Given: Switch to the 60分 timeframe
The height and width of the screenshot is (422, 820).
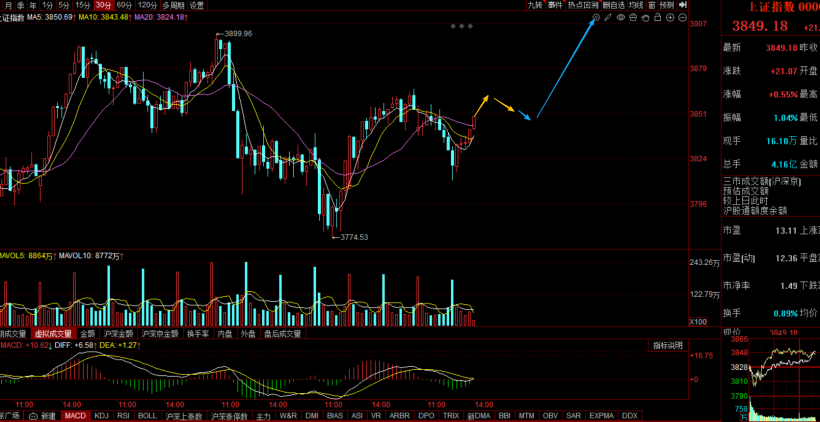Looking at the screenshot, I should tap(124, 5).
